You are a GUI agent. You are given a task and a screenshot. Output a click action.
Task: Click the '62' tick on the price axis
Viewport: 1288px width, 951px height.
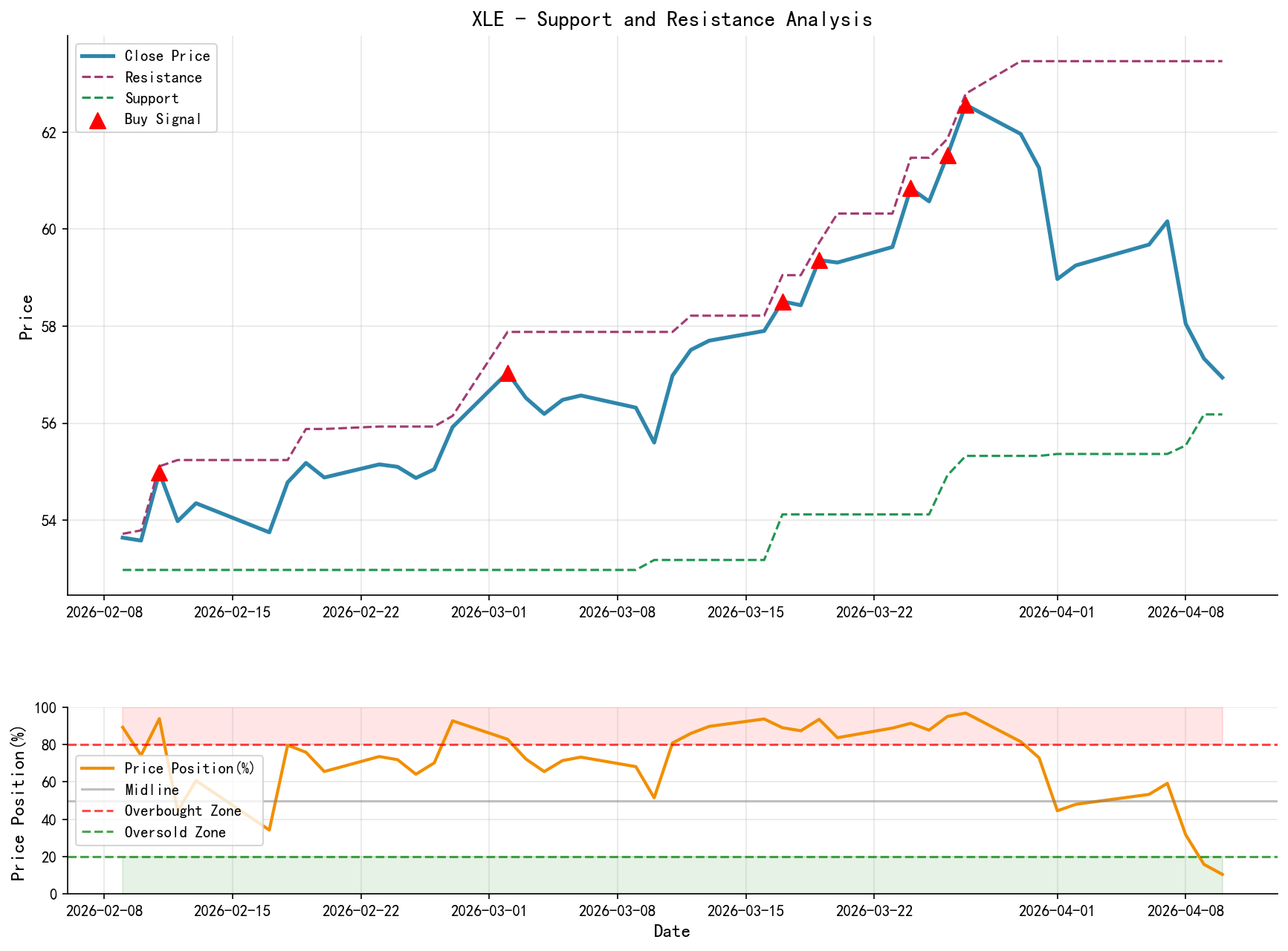tap(49, 132)
